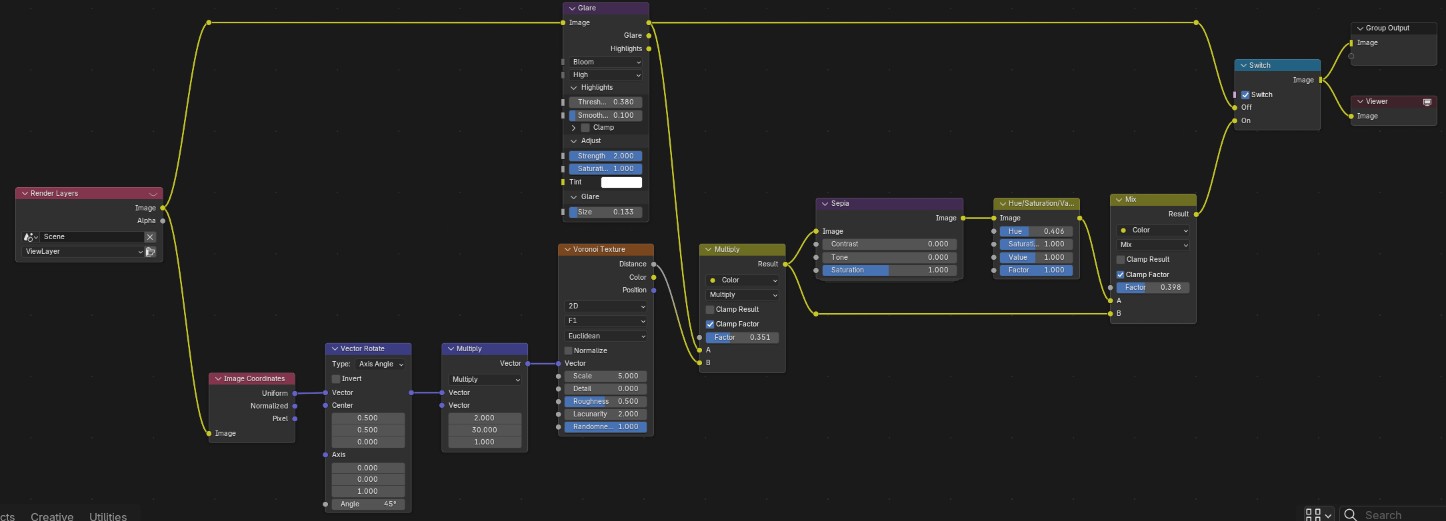Open the 2D dimensions dropdown
This screenshot has height=521, width=1446.
(606, 306)
